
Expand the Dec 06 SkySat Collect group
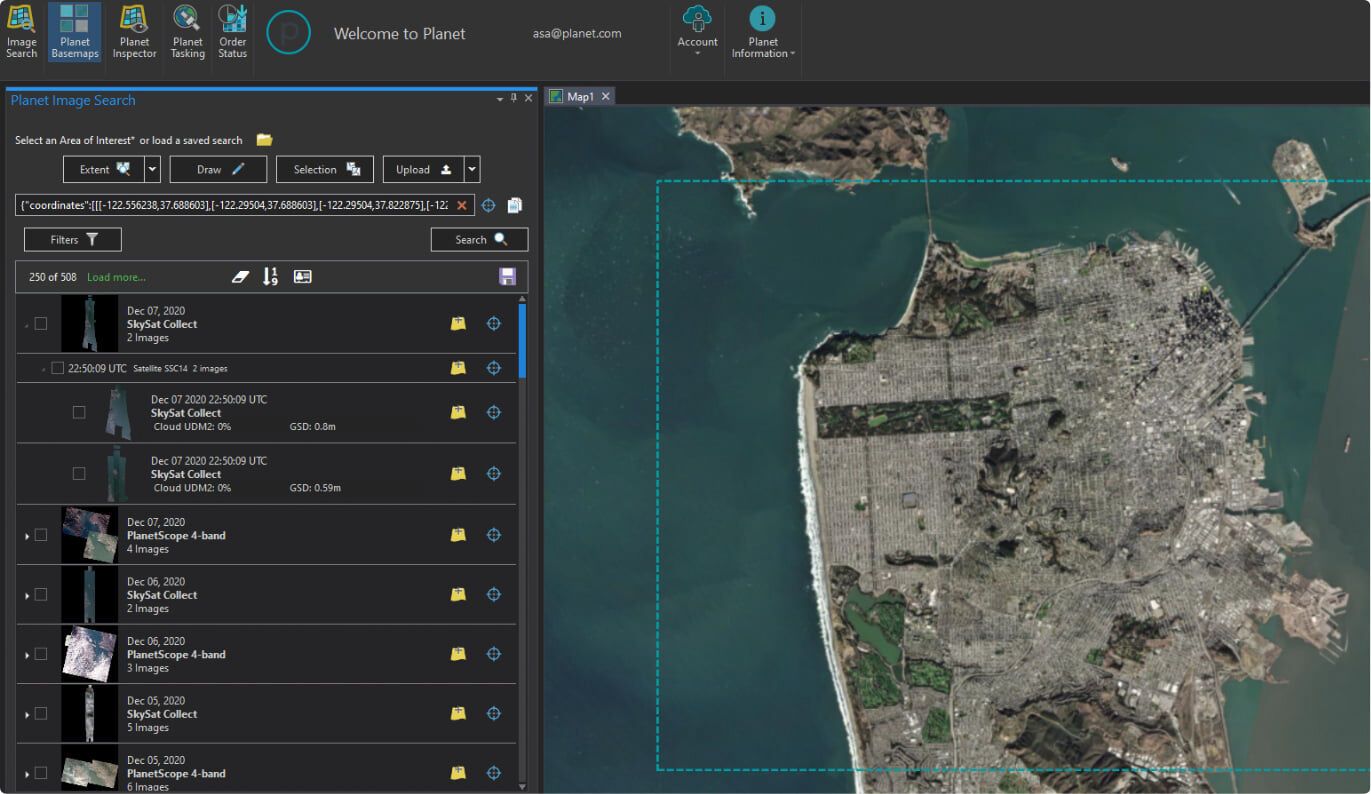(x=27, y=595)
